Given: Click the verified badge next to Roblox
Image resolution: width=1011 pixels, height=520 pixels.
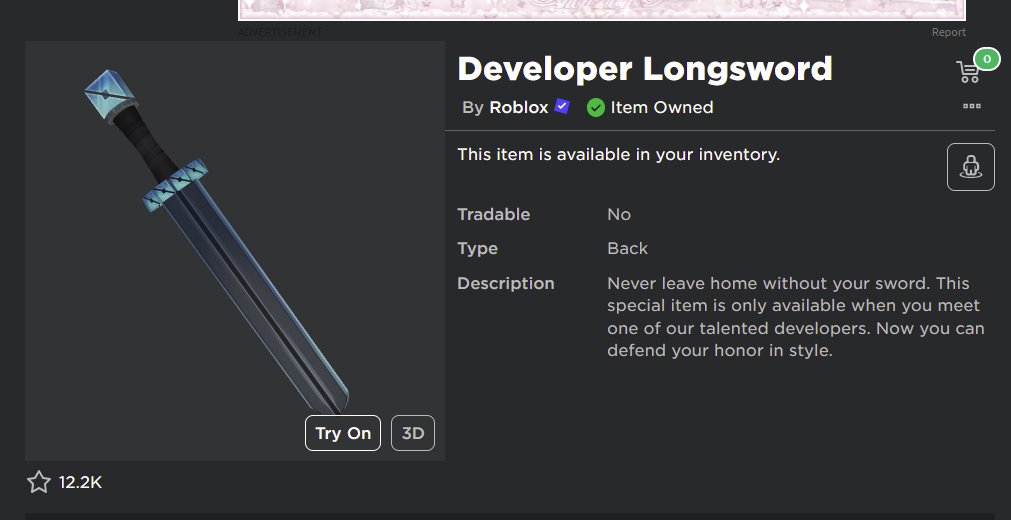Looking at the screenshot, I should point(562,106).
